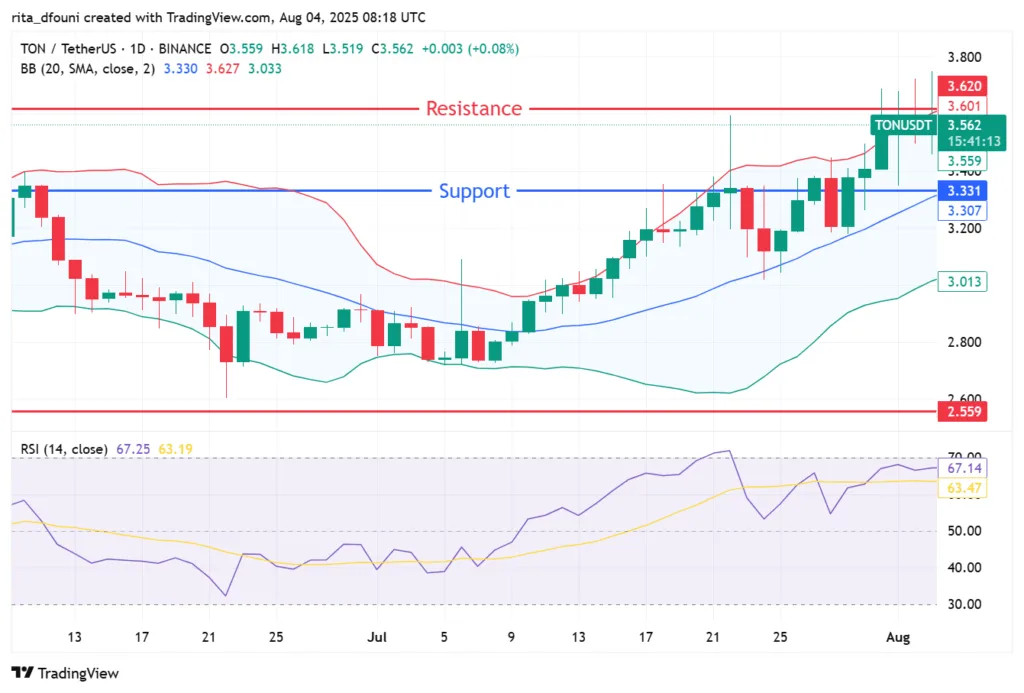The width and height of the screenshot is (1024, 693).
Task: Click the Aug label on the time axis
Action: click(897, 637)
